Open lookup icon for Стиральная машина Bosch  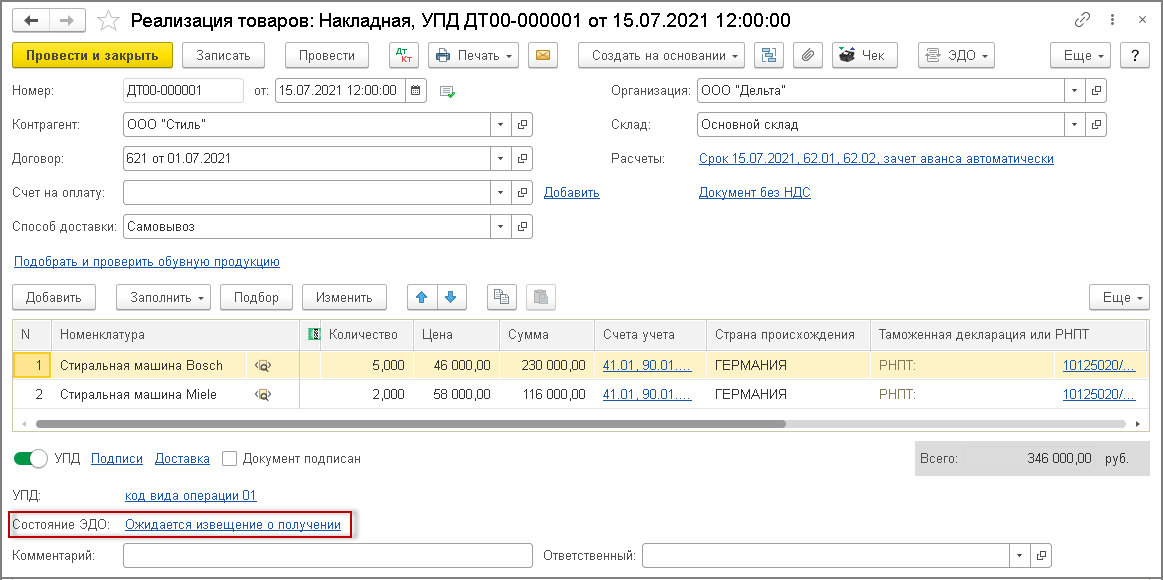pos(263,365)
